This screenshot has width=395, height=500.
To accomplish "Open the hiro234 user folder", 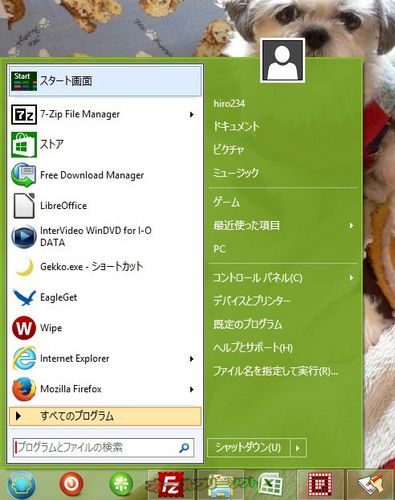I will 229,104.
